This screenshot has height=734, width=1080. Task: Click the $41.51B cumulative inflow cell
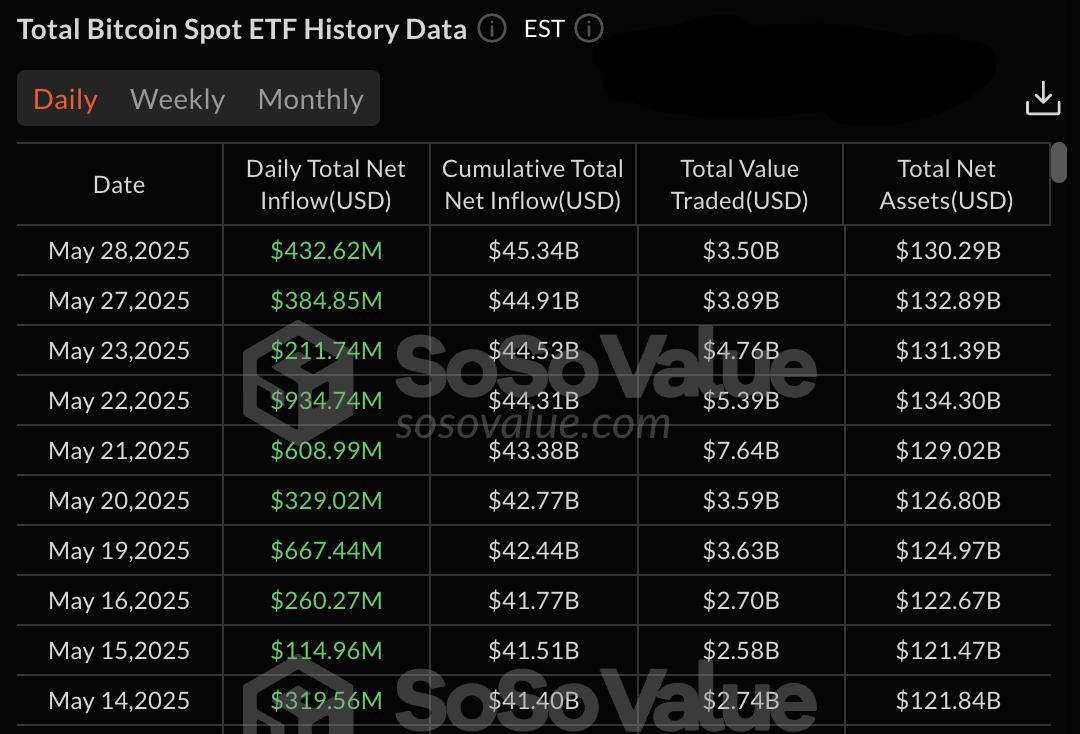click(533, 651)
